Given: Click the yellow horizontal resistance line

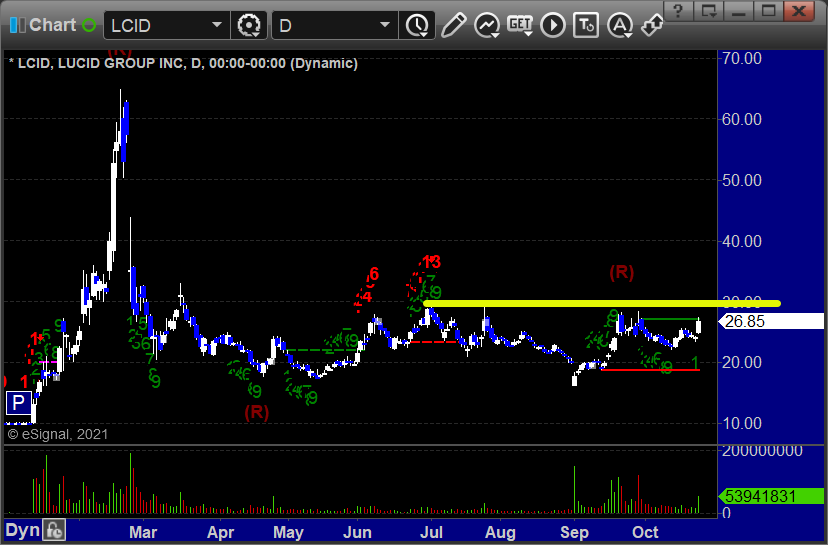Looking at the screenshot, I should 602,304.
